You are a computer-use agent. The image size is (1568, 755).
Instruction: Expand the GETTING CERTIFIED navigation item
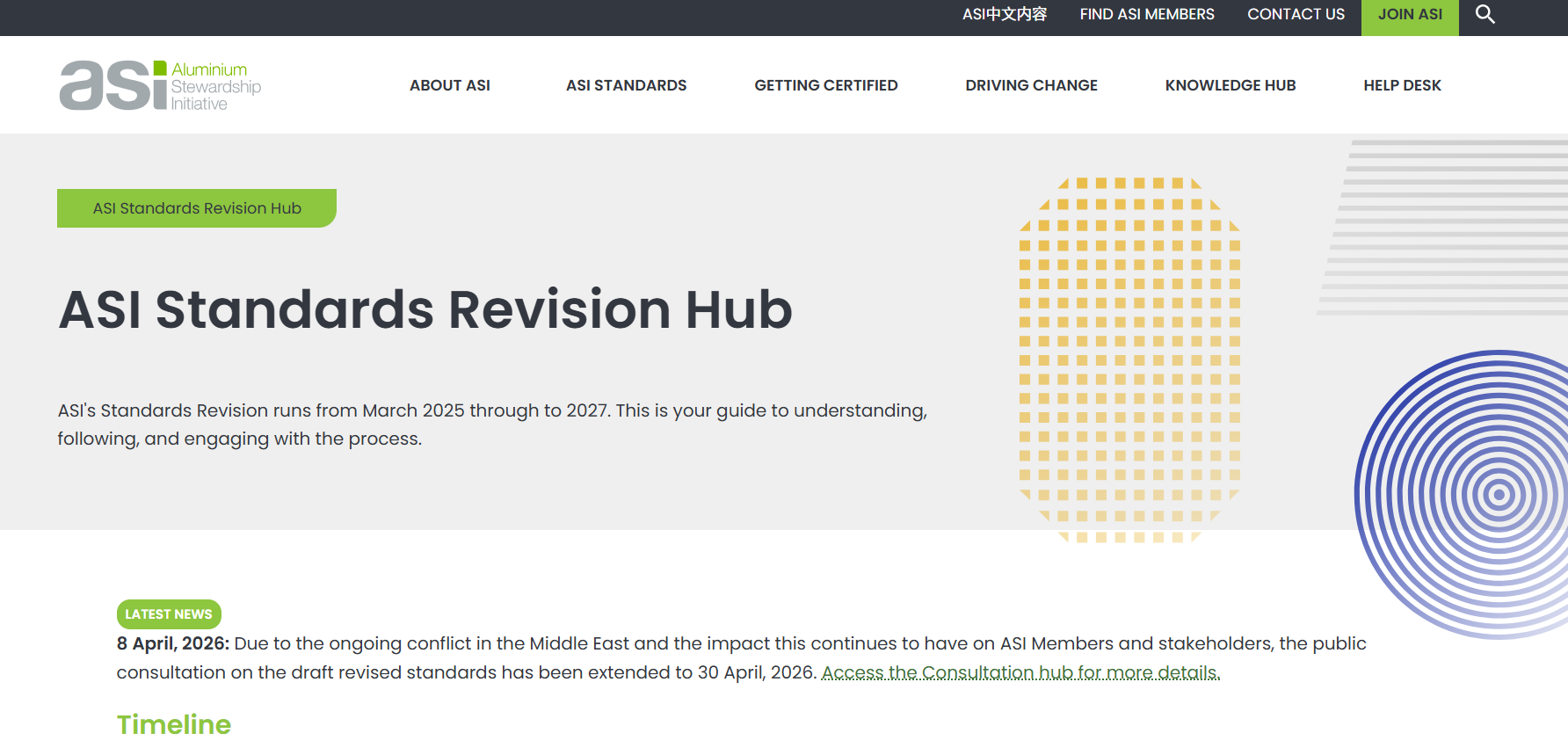[x=825, y=85]
